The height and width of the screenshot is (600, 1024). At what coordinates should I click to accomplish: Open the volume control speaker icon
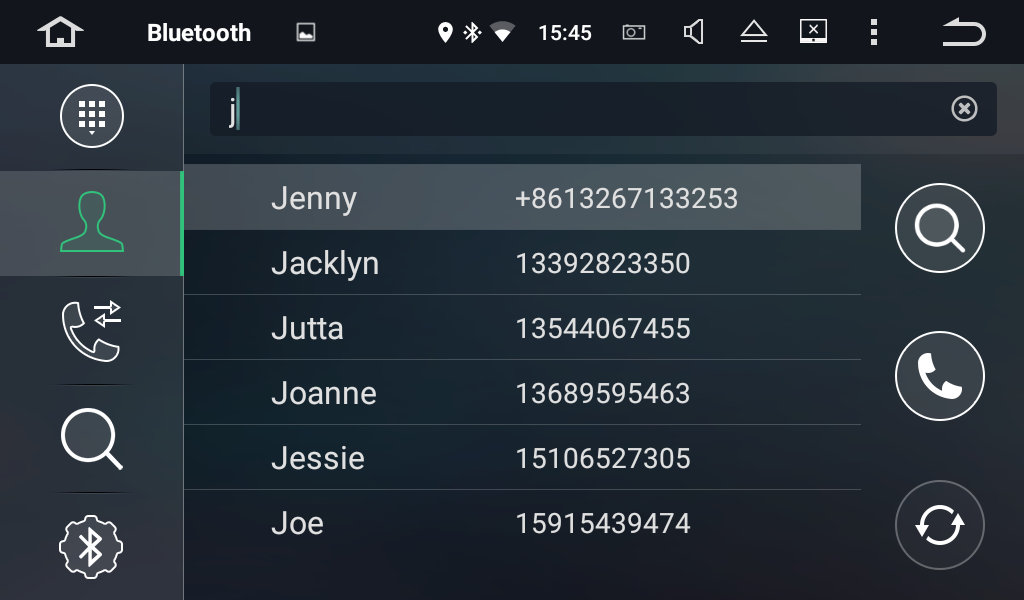pos(693,32)
